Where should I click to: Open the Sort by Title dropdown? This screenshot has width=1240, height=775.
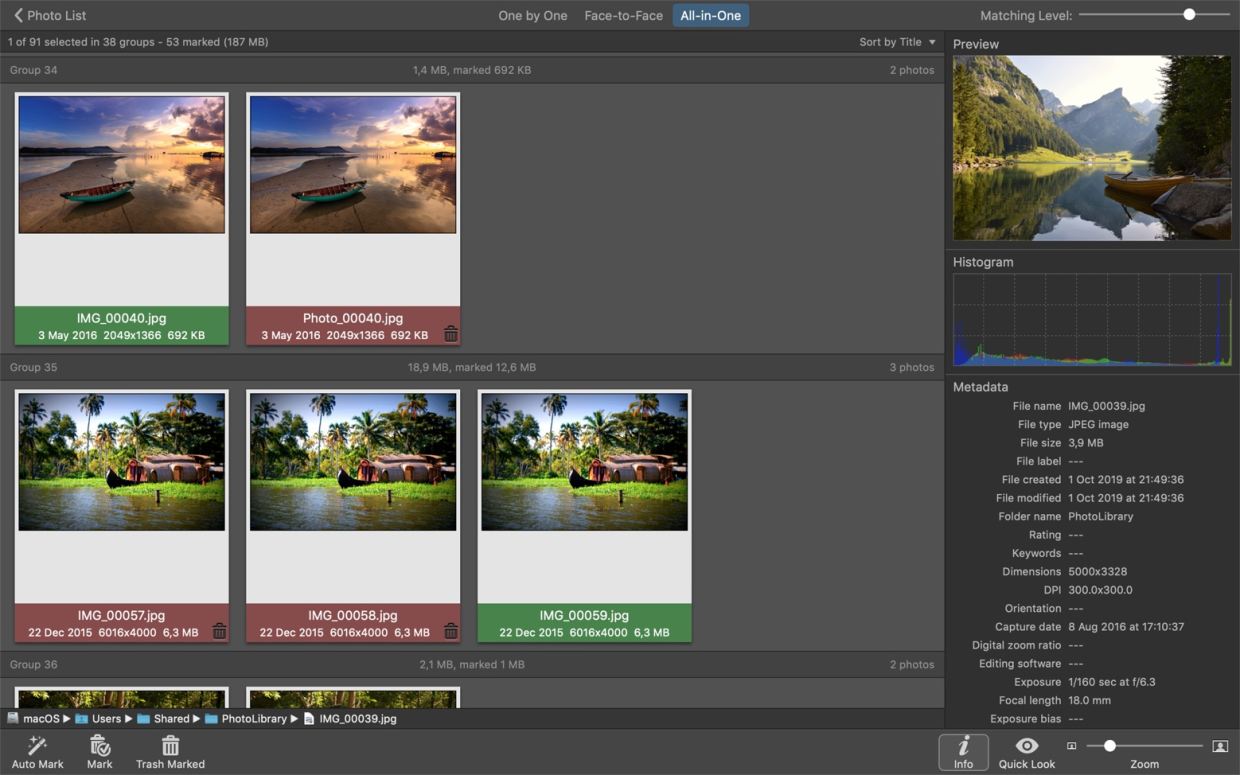898,42
